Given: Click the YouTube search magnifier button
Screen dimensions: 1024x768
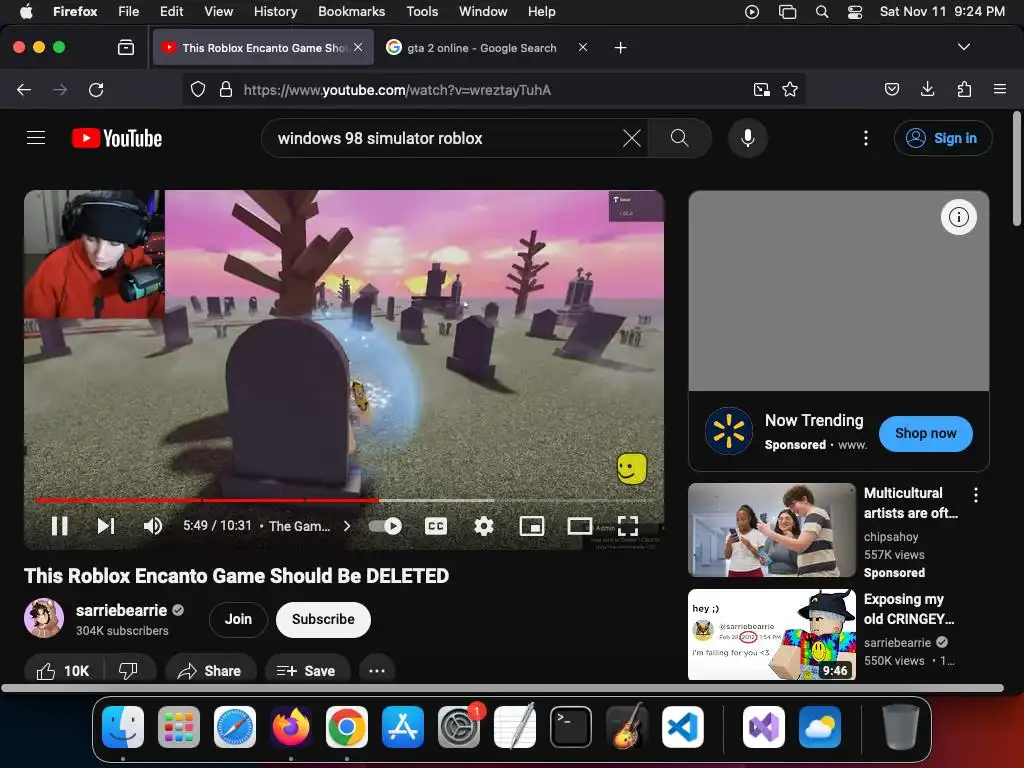Looking at the screenshot, I should [680, 138].
